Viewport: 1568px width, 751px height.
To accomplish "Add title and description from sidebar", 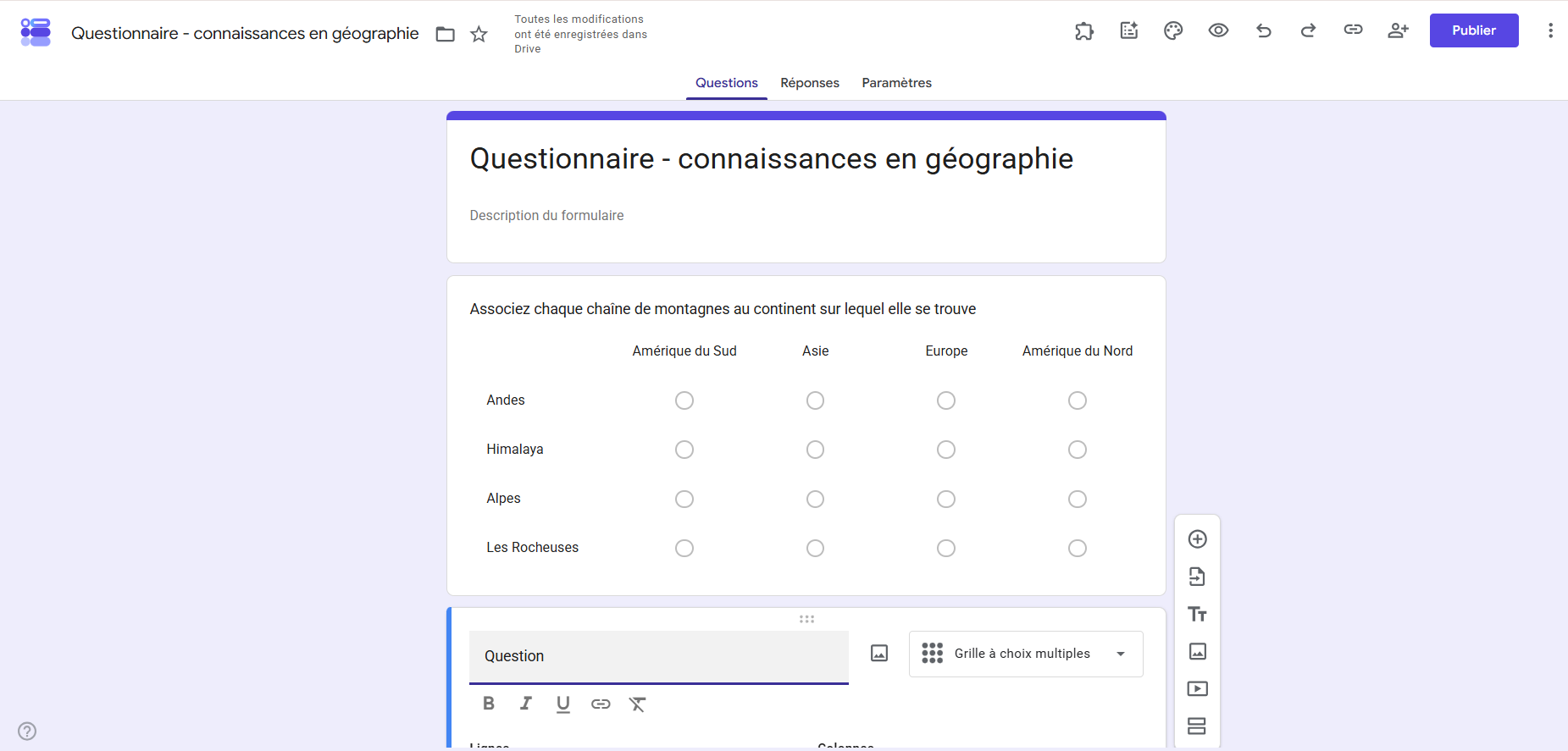I will point(1197,614).
